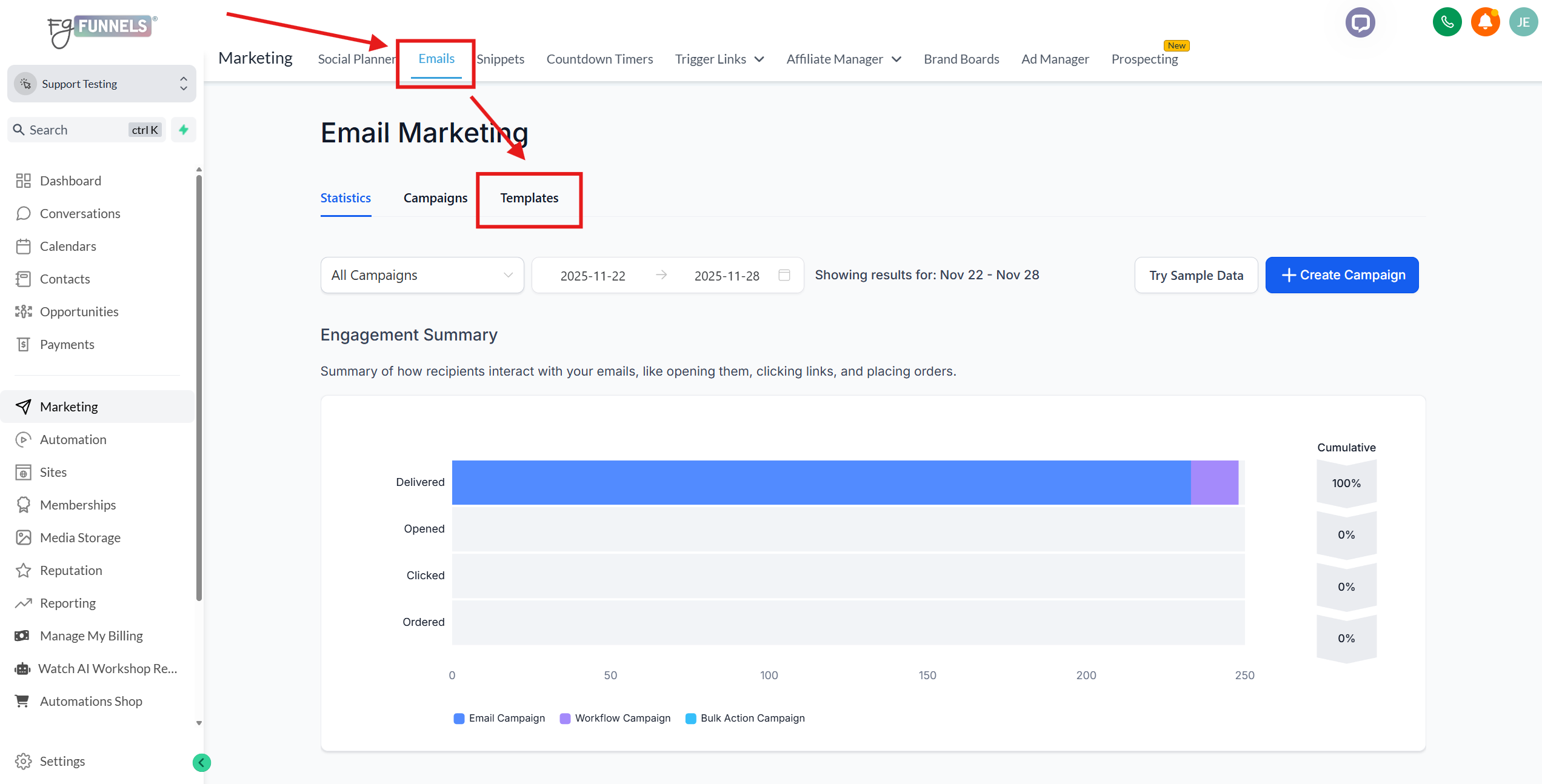This screenshot has height=784, width=1542.
Task: Open Support Testing account switcher
Action: click(x=101, y=84)
